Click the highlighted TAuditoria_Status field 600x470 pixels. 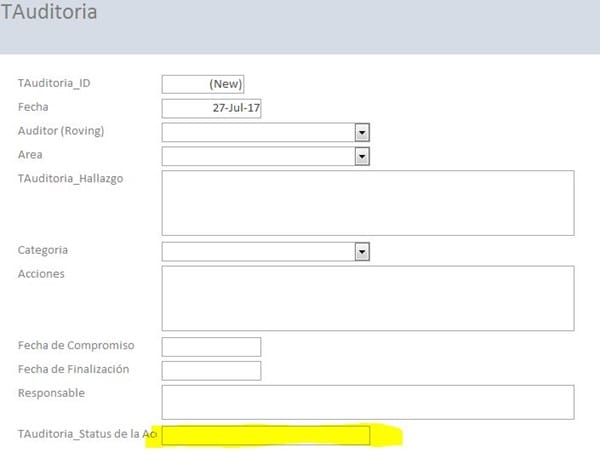point(266,436)
